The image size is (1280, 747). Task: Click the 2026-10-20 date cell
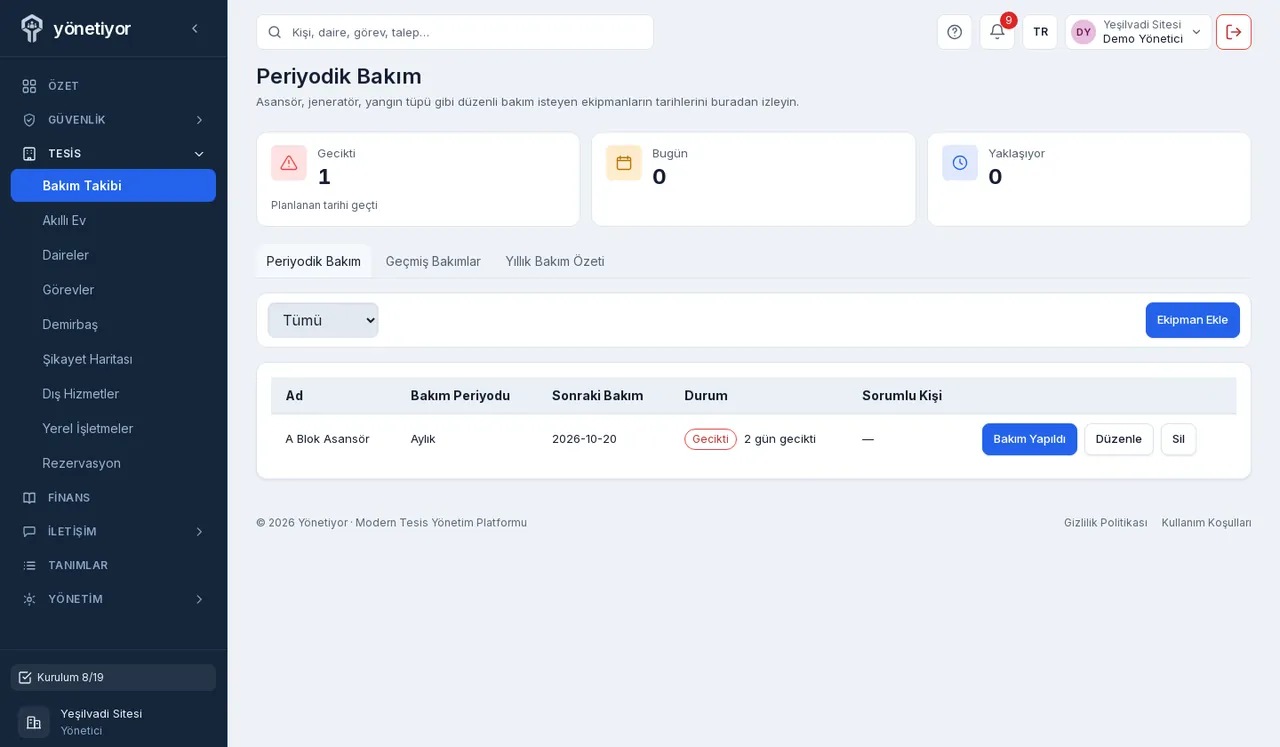[x=584, y=439]
